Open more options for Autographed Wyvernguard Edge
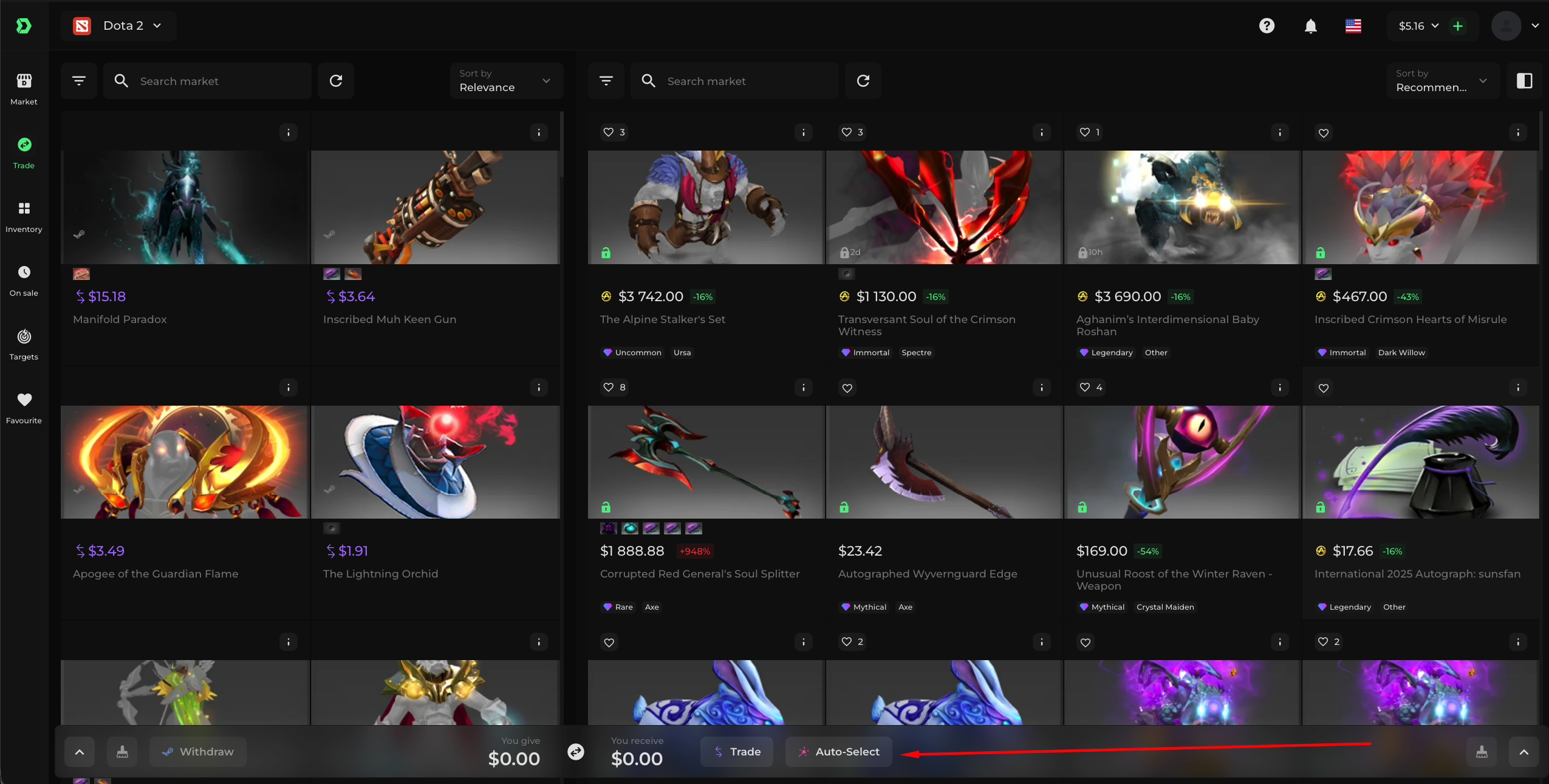This screenshot has height=784, width=1549. click(1042, 387)
